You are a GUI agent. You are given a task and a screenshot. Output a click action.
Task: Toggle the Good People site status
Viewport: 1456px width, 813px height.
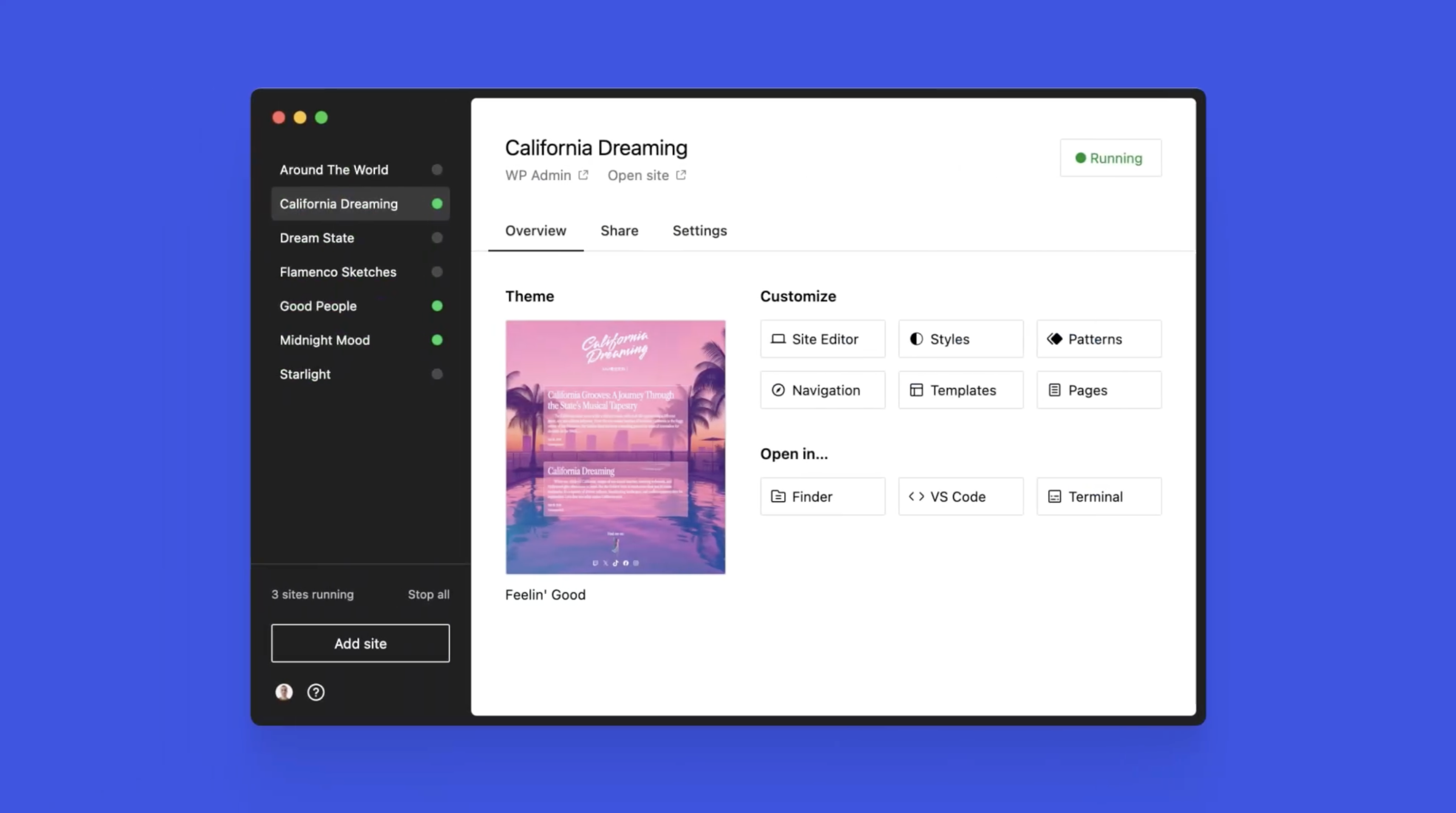pos(436,306)
